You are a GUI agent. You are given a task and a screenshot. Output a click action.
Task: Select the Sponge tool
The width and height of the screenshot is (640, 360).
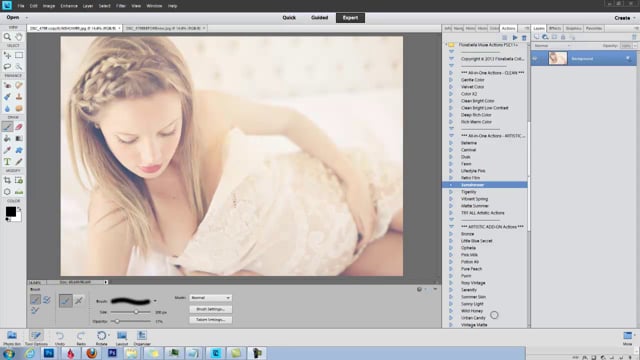[x=19, y=109]
